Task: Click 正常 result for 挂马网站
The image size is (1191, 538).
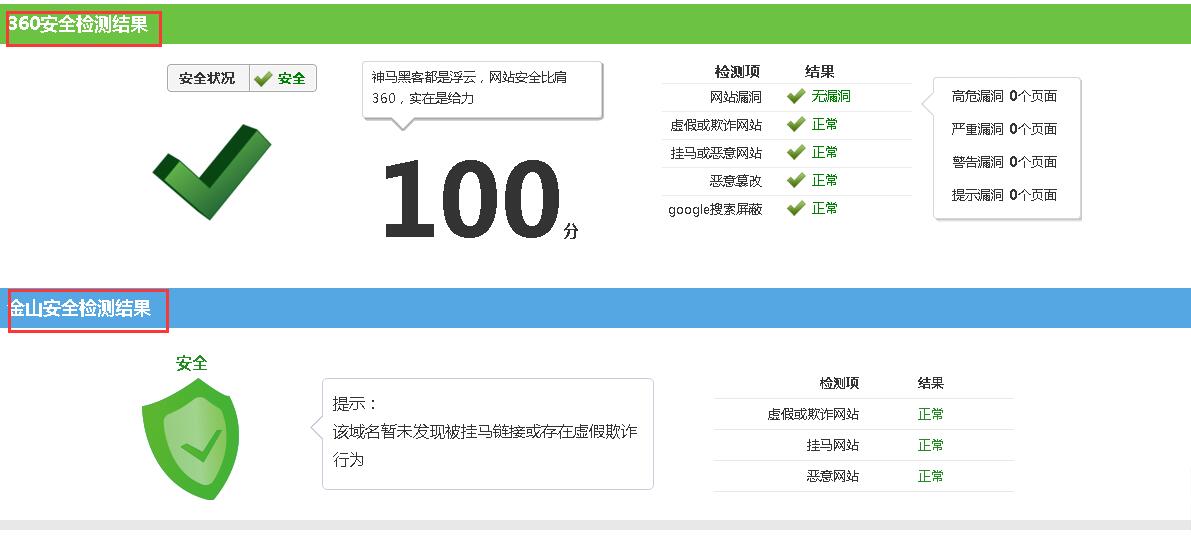Action: coord(930,445)
